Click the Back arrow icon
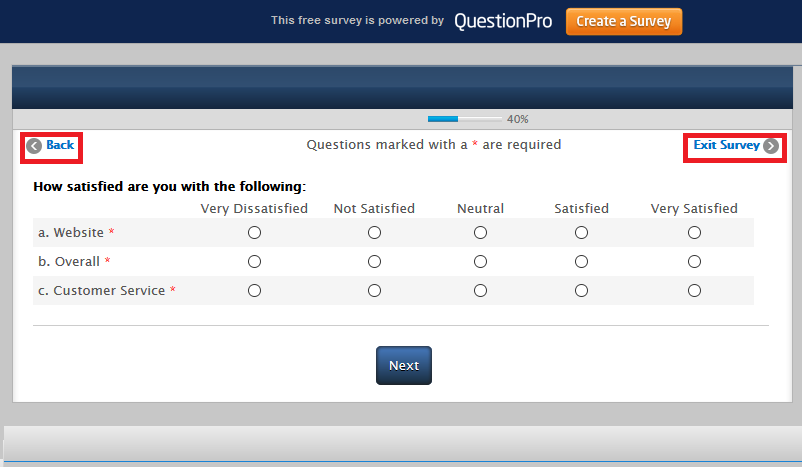 (x=34, y=146)
